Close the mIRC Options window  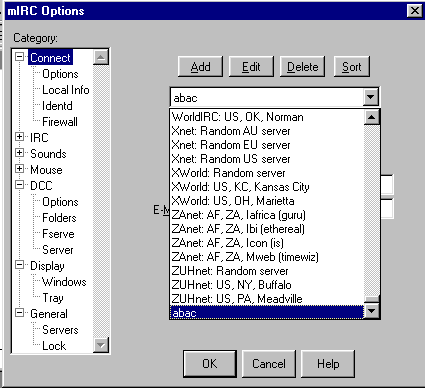coord(415,10)
